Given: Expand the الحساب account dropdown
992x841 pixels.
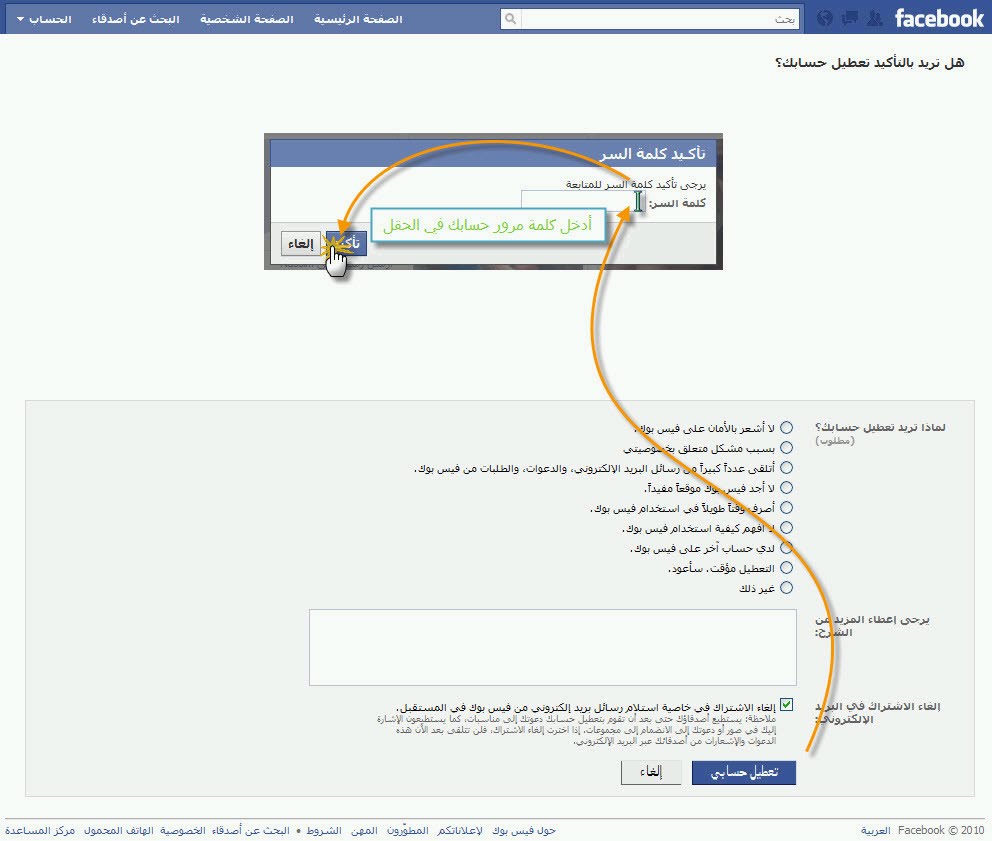Looking at the screenshot, I should (44, 20).
